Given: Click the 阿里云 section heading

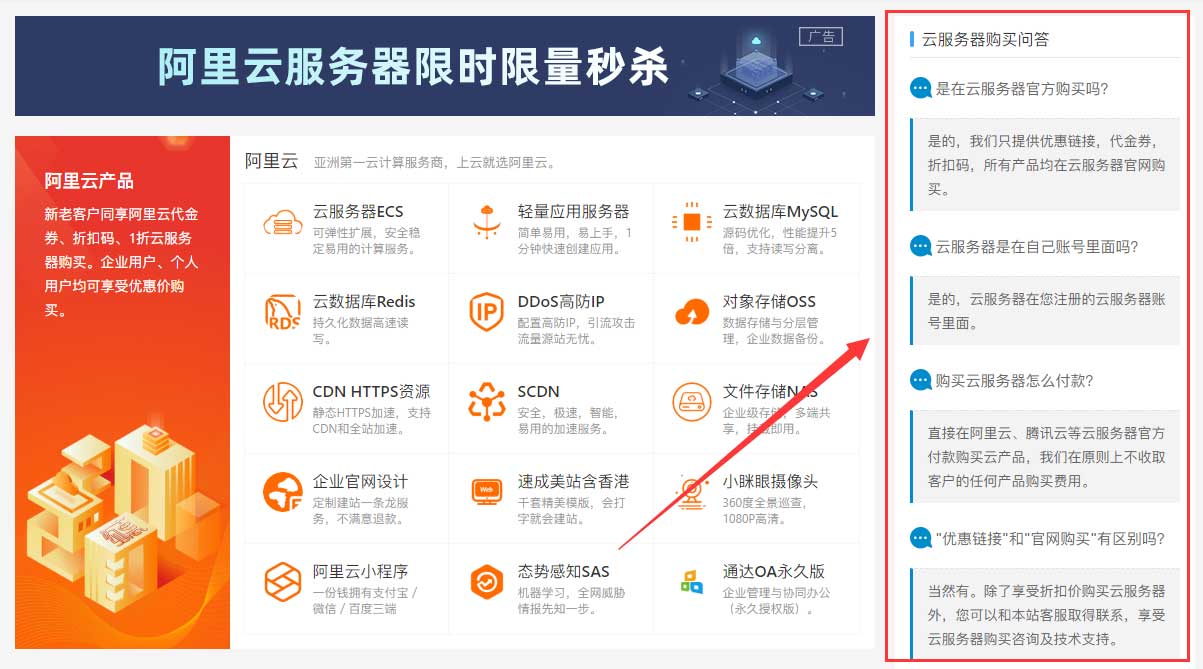Looking at the screenshot, I should (x=271, y=161).
